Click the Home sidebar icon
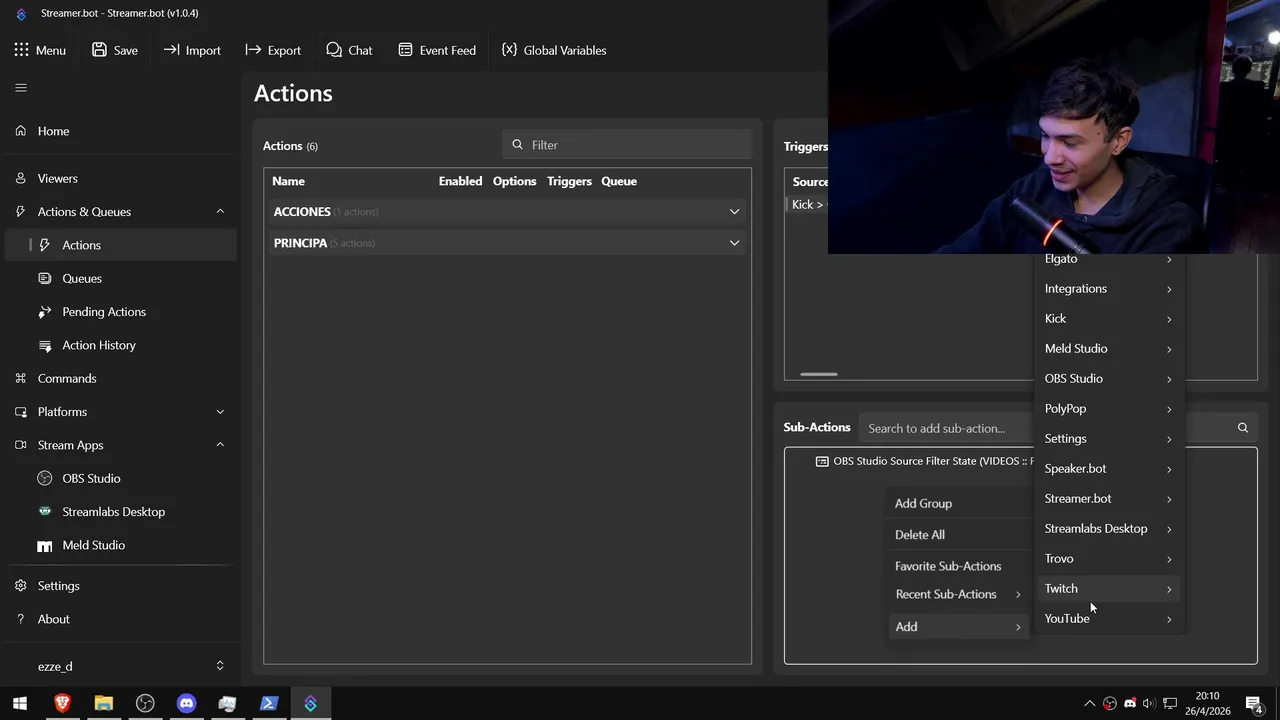This screenshot has height=720, width=1280. tap(21, 131)
